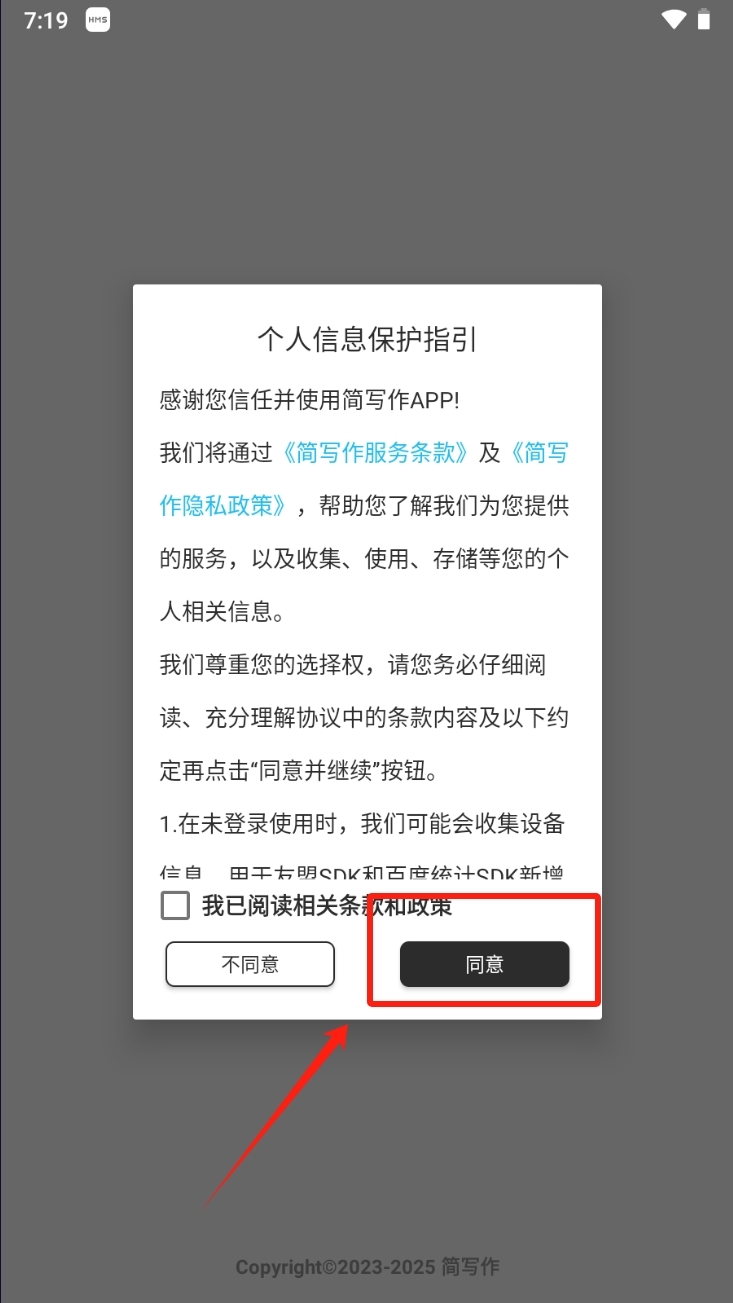The width and height of the screenshot is (733, 1303).
Task: Tap the 1.在未登录使用时 clause line
Action: coord(364,824)
